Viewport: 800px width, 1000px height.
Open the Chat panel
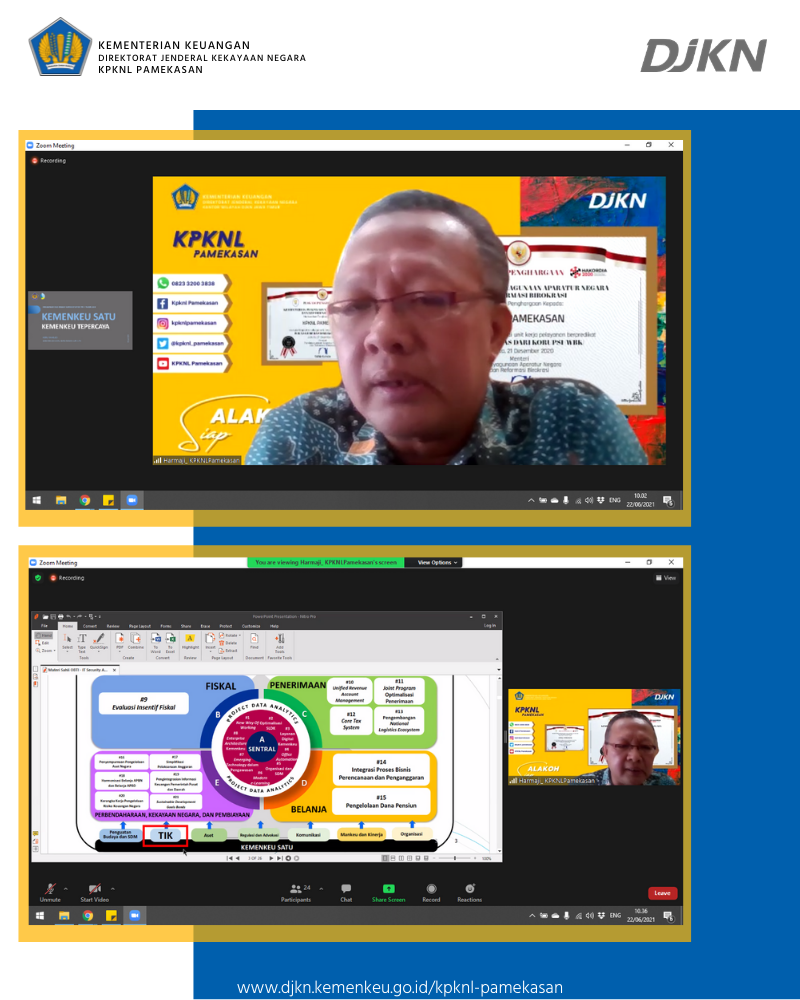(x=346, y=889)
